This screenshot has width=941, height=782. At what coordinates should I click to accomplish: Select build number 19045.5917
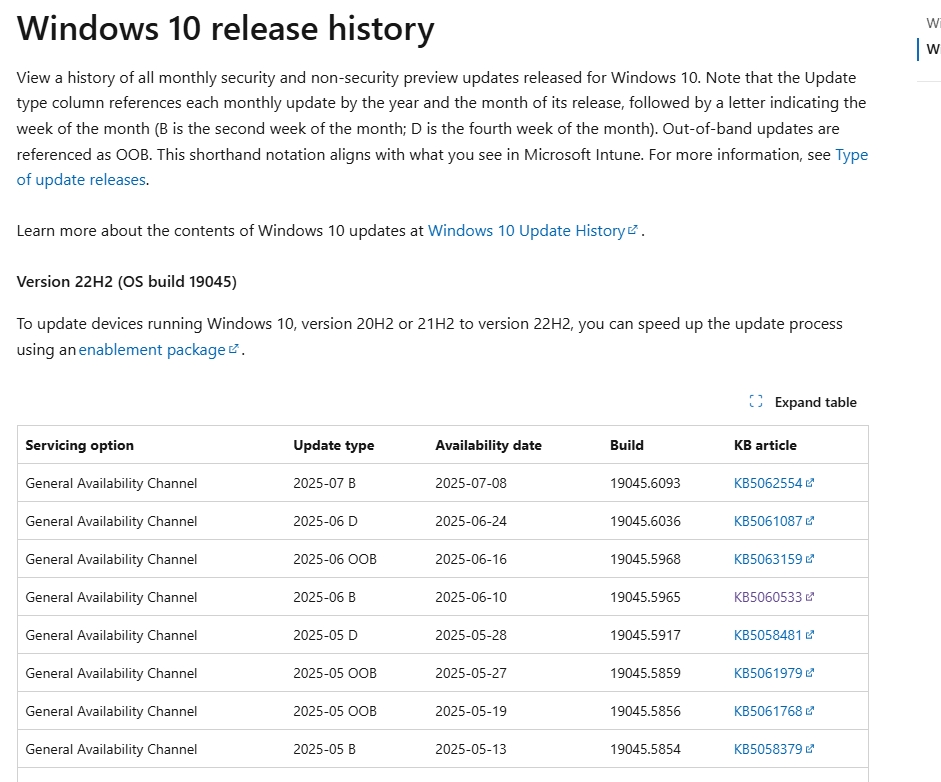click(645, 635)
